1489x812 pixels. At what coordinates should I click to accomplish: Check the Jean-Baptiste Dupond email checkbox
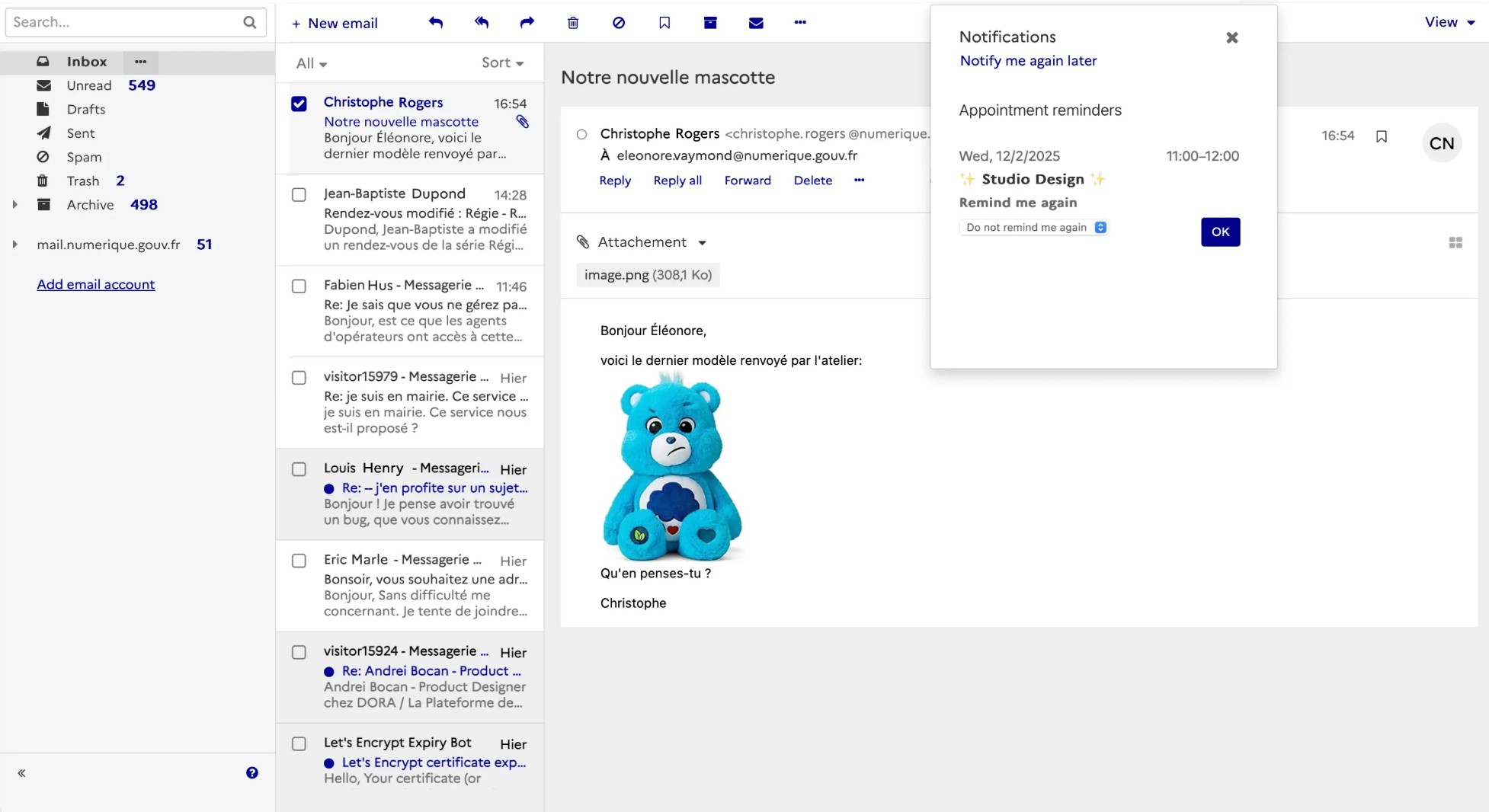299,195
